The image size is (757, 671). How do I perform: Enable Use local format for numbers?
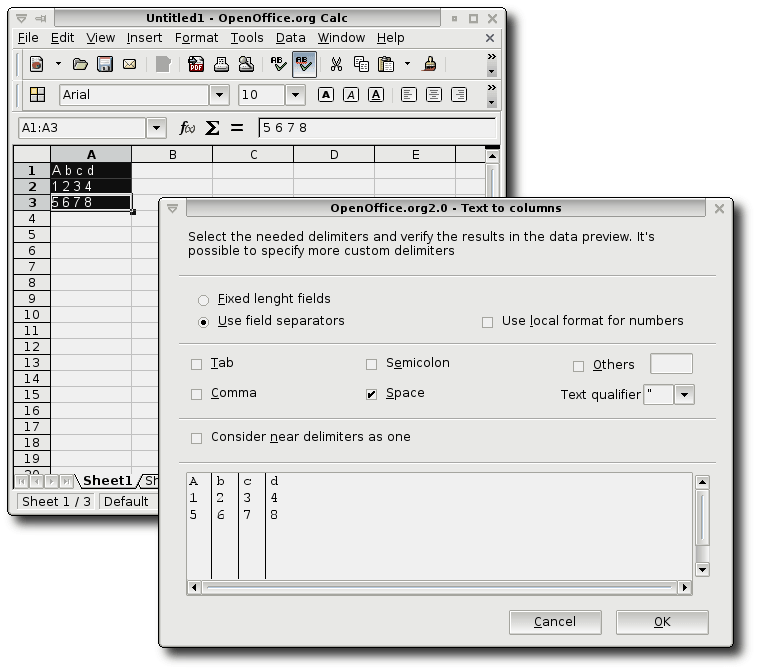click(x=487, y=322)
